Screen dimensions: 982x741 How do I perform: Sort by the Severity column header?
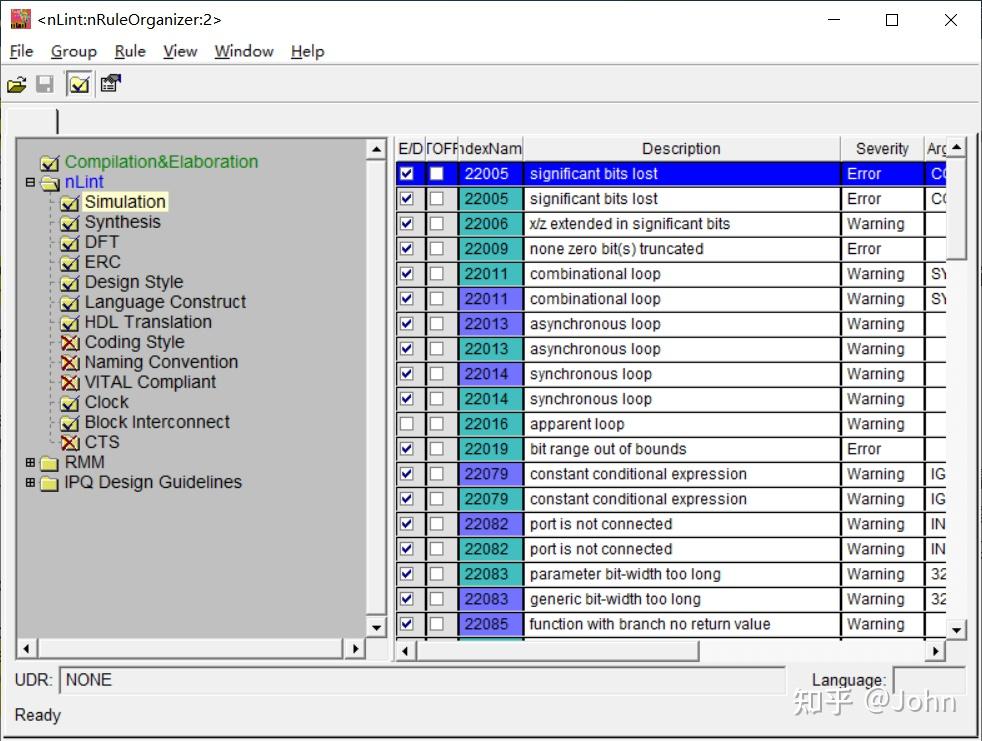[x=881, y=149]
